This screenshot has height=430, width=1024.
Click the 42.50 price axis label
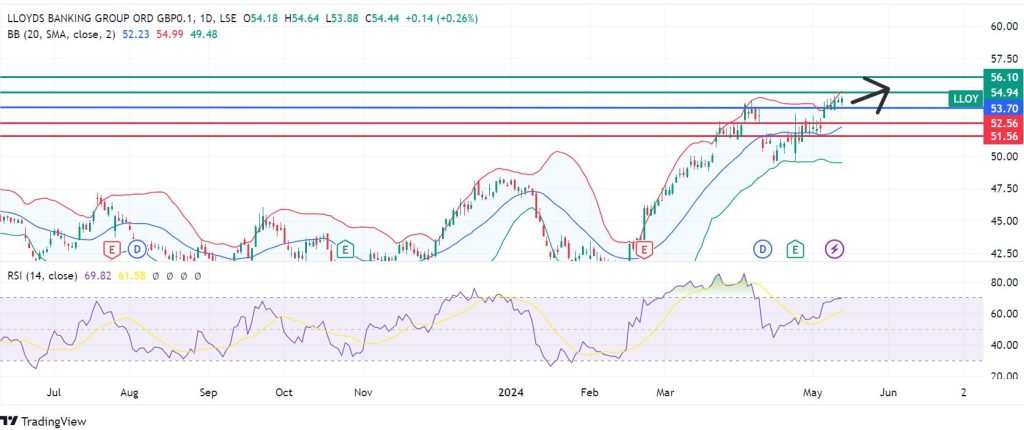click(x=1004, y=254)
